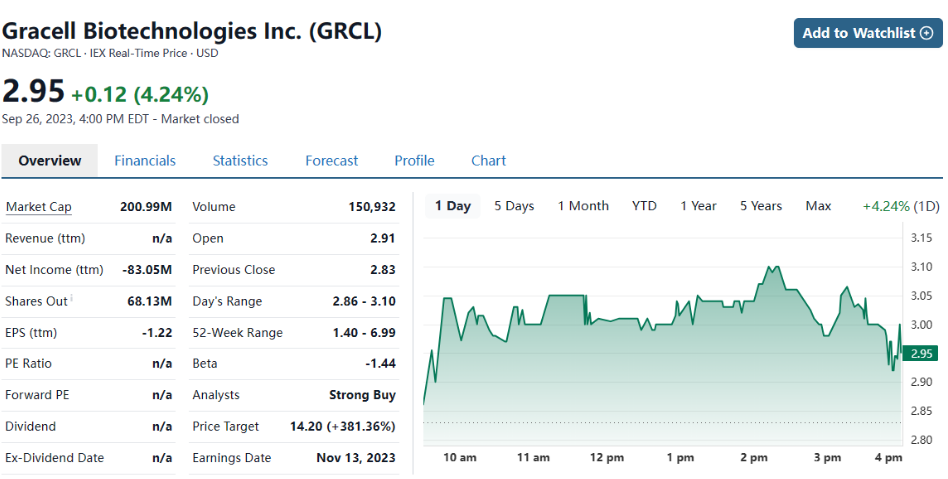Go to the Forecast tab

331,160
